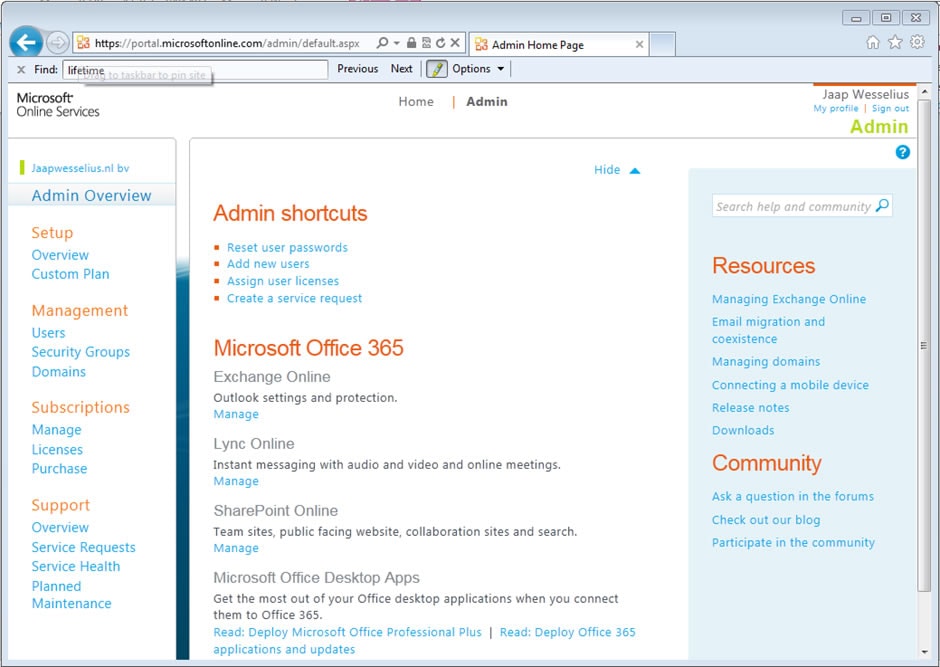Open Planned Maintenance in sidebar
Viewport: 940px width, 667px height.
coord(71,594)
